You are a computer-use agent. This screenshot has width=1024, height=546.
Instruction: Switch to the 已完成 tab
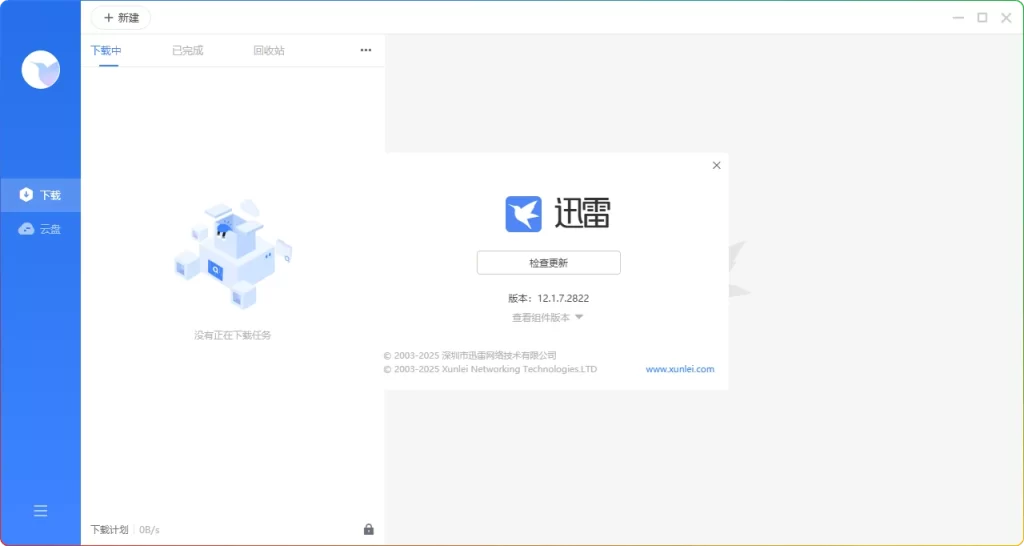tap(187, 50)
